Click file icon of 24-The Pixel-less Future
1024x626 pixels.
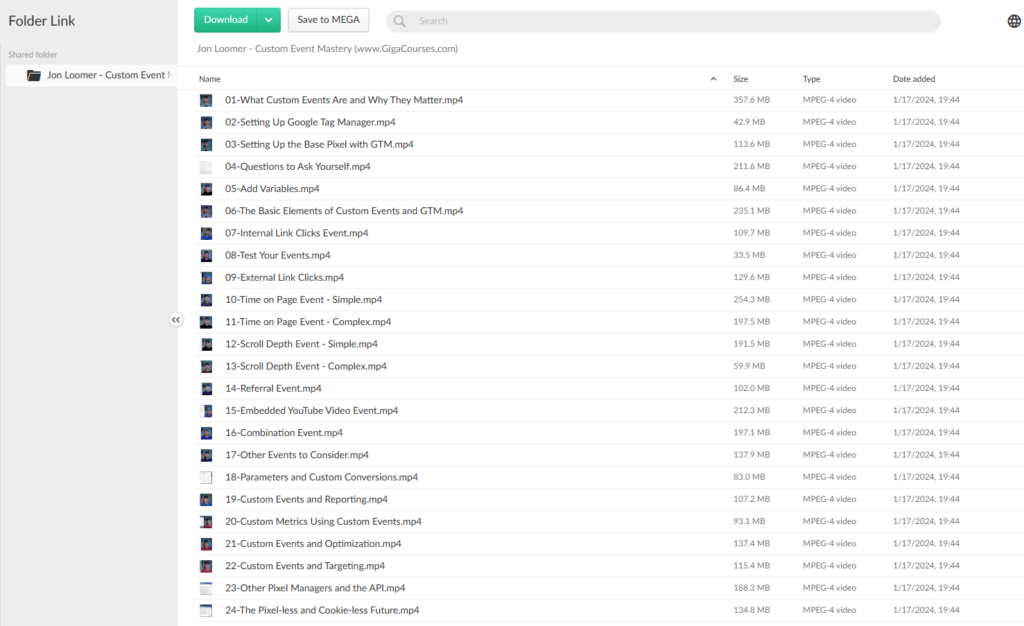point(206,611)
